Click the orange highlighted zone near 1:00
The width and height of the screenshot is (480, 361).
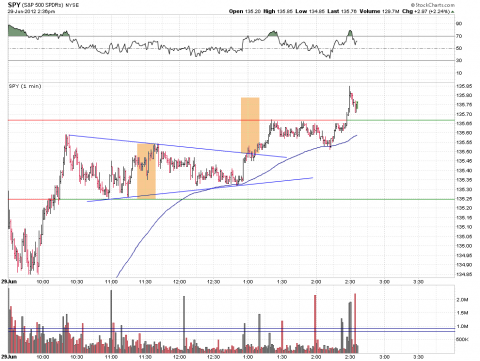point(250,125)
